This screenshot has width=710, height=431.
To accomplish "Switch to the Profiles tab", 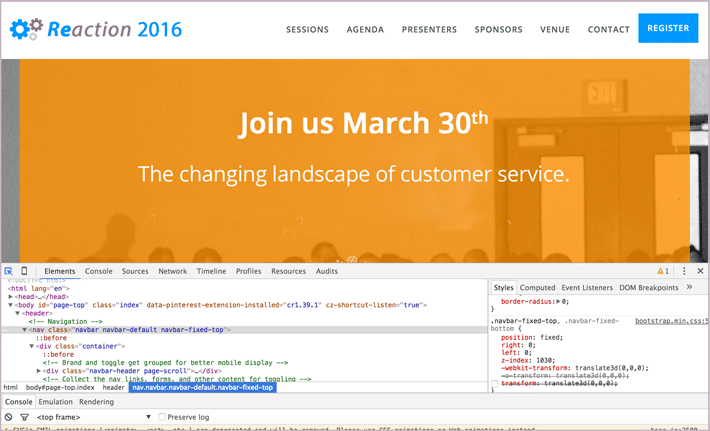I will pyautogui.click(x=249, y=271).
